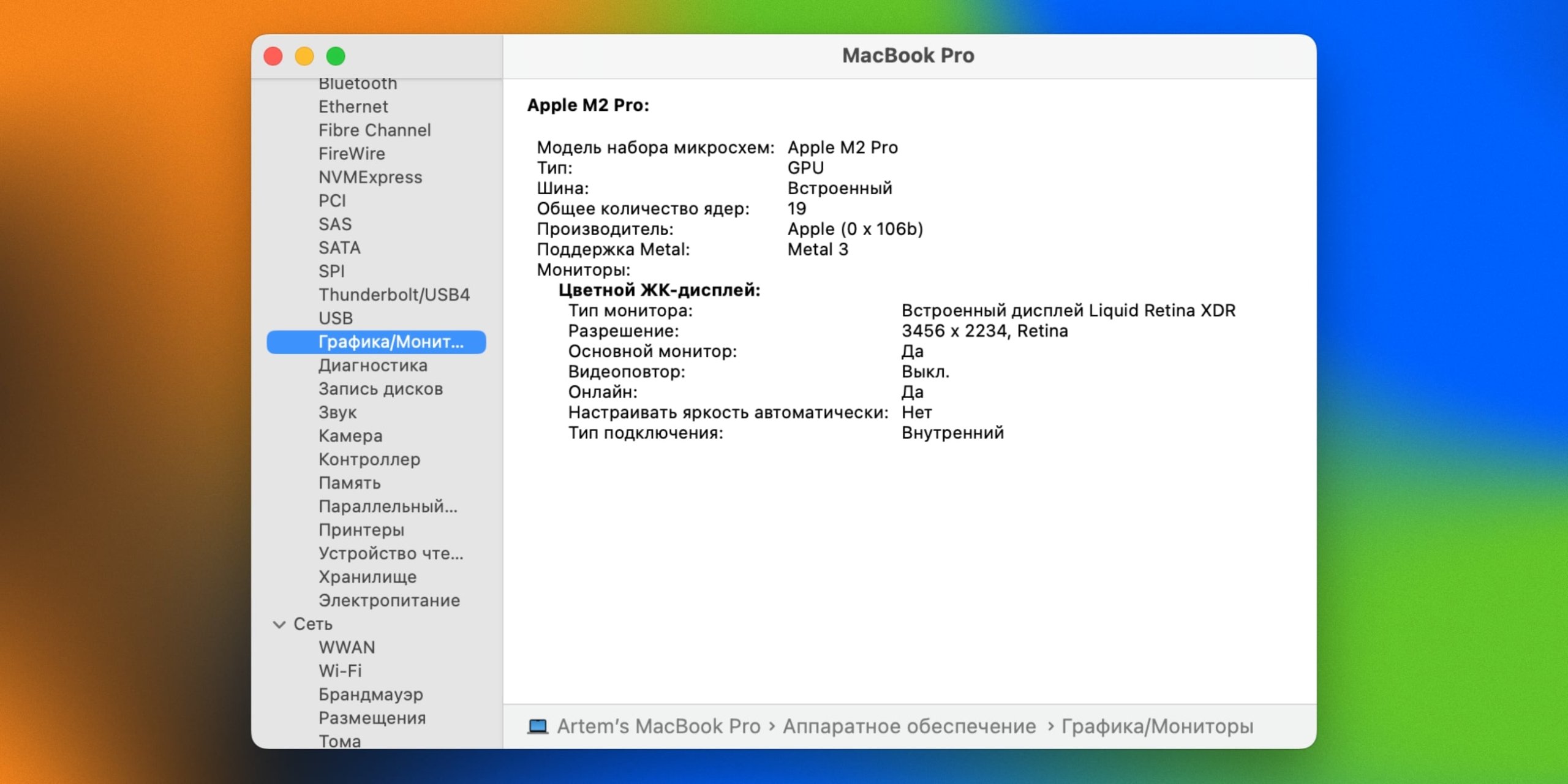Open the Камера hardware entry
This screenshot has width=1568, height=784.
350,435
